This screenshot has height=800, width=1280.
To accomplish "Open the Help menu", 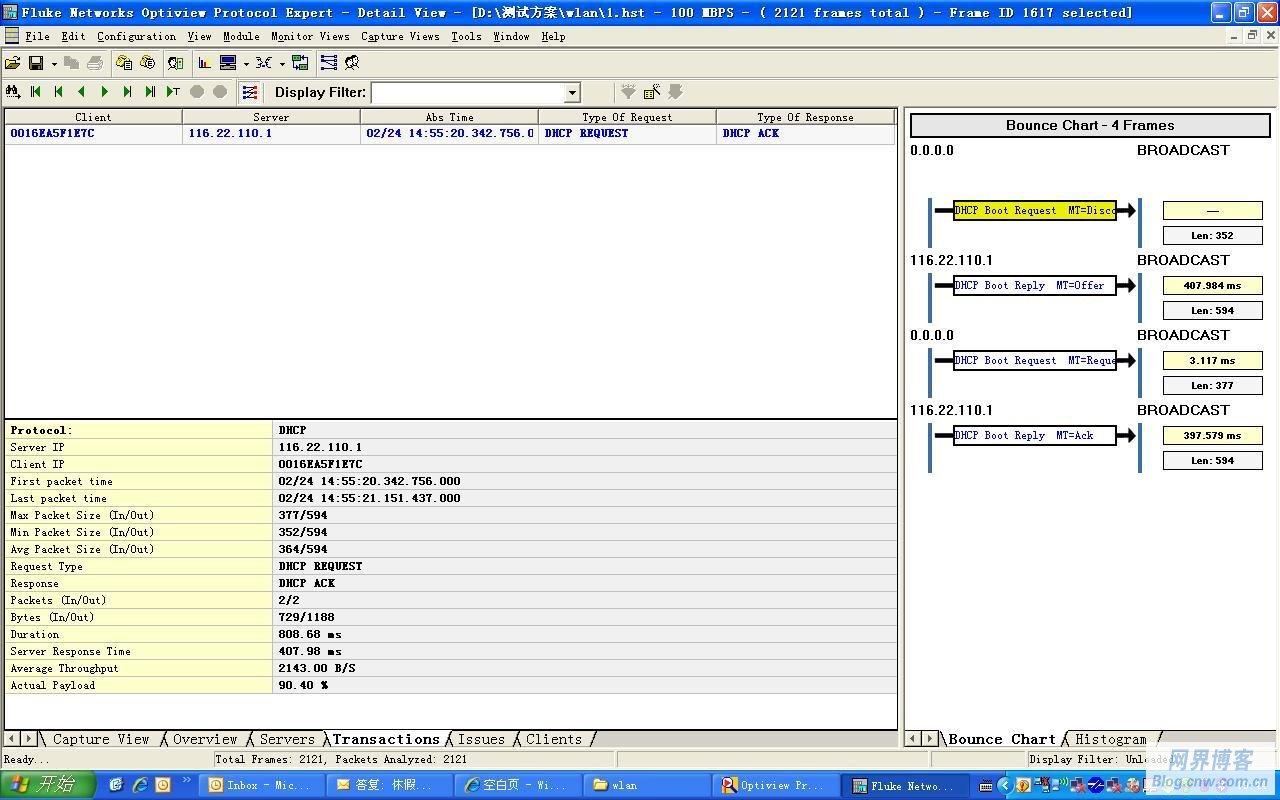I will (553, 36).
